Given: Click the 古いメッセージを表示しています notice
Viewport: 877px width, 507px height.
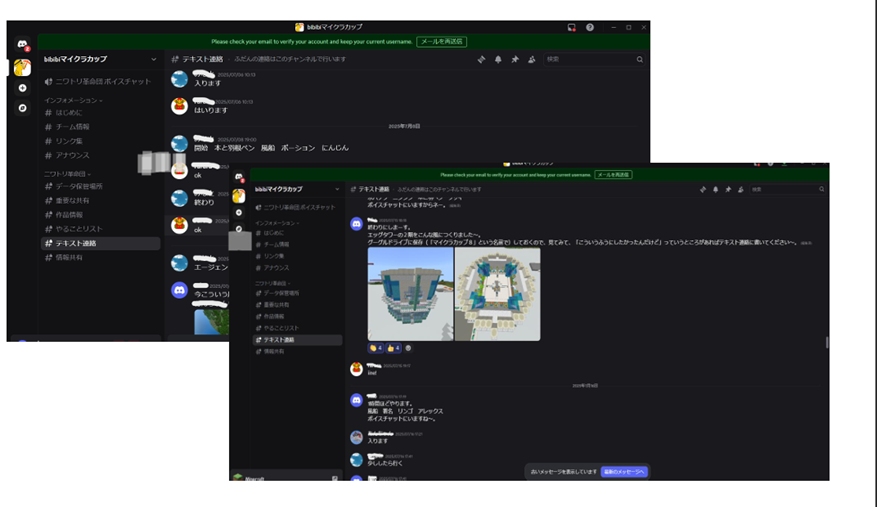Looking at the screenshot, I should point(563,472).
